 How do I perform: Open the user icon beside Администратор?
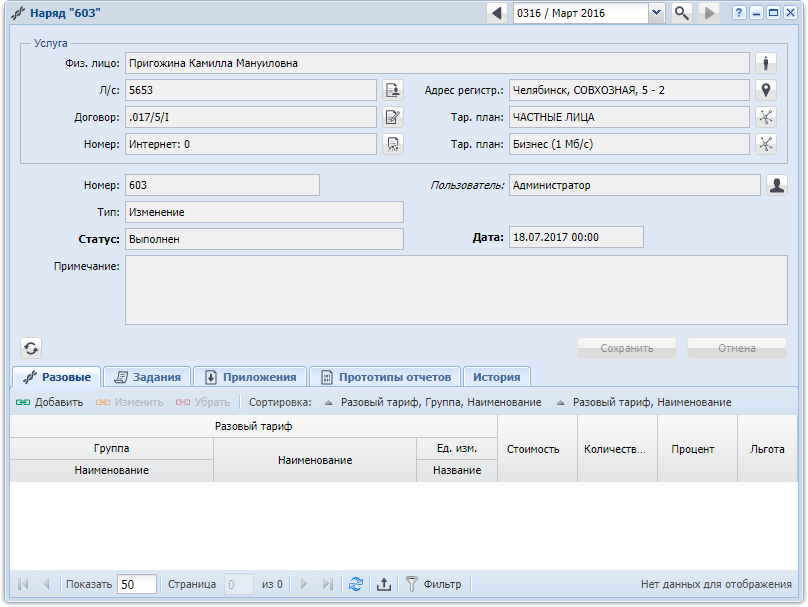[x=777, y=185]
